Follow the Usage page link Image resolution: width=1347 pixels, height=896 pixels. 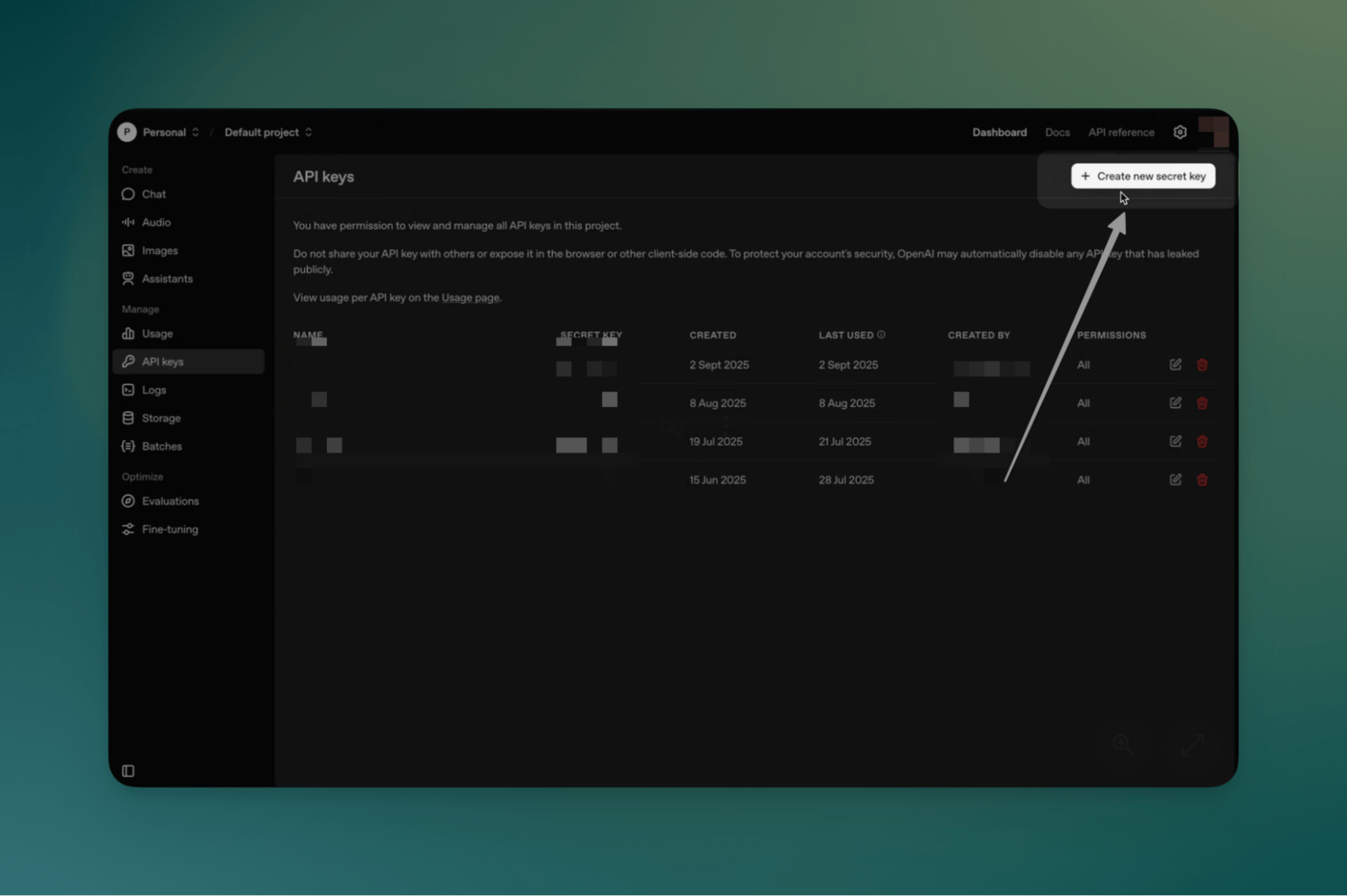(470, 297)
